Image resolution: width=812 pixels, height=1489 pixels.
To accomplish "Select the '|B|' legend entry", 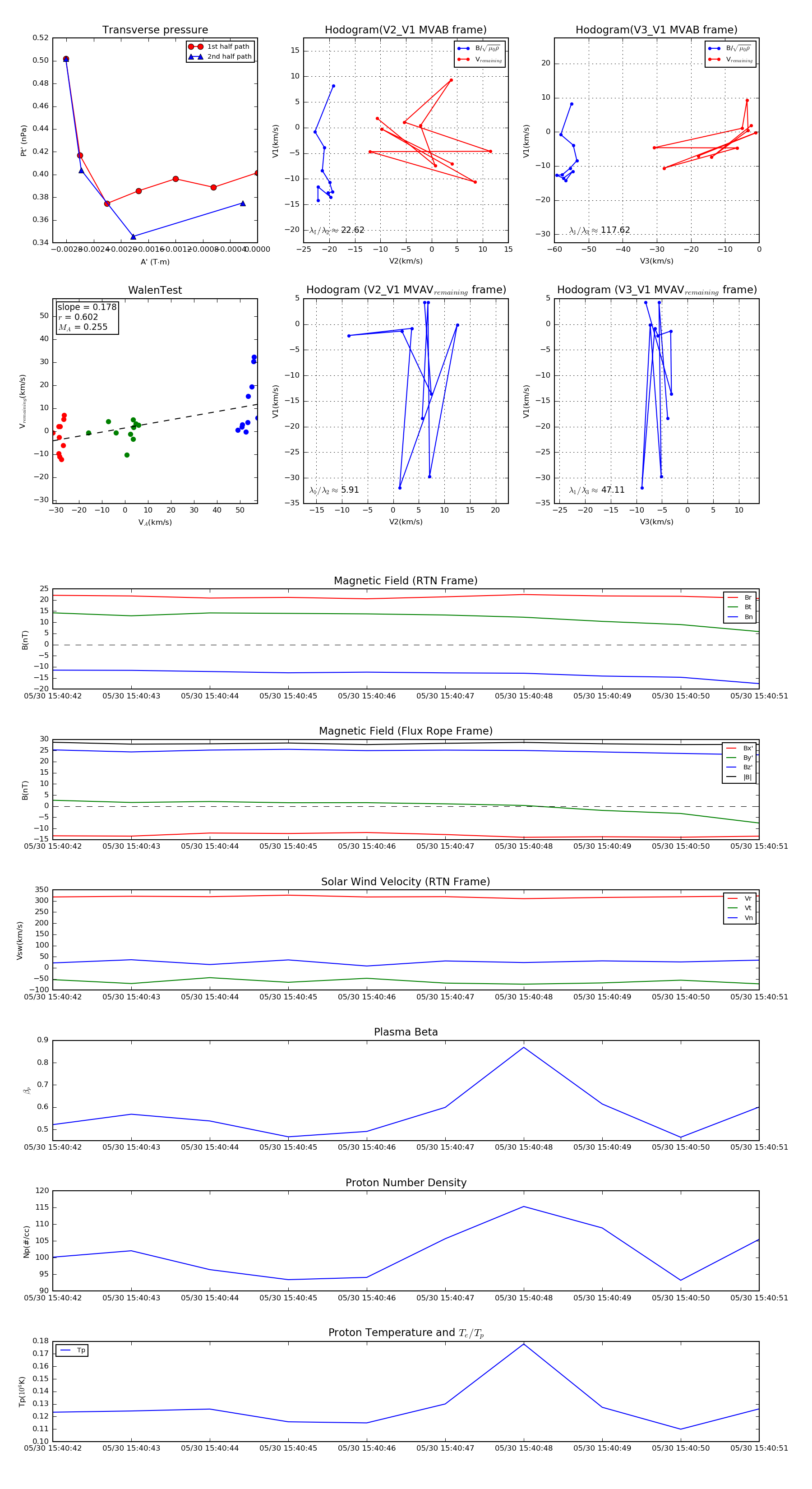I will point(739,777).
